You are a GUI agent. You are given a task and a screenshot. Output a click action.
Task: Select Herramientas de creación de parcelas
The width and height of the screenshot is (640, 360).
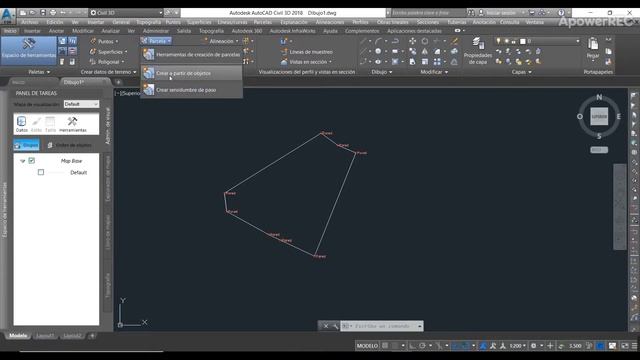tap(192, 54)
